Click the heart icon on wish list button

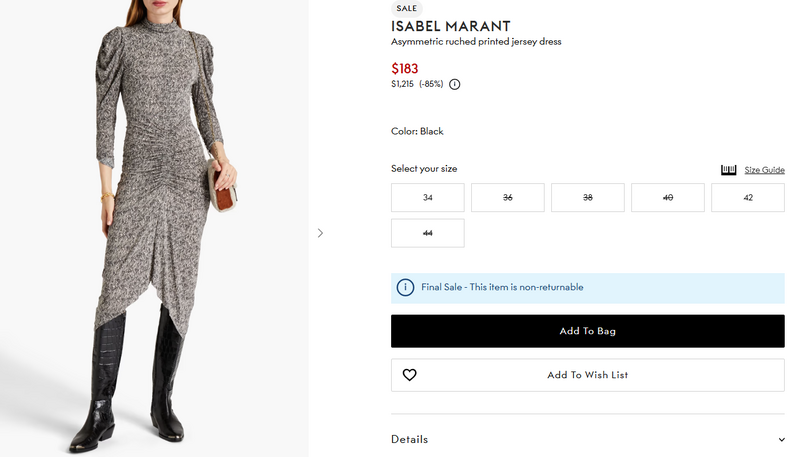409,375
